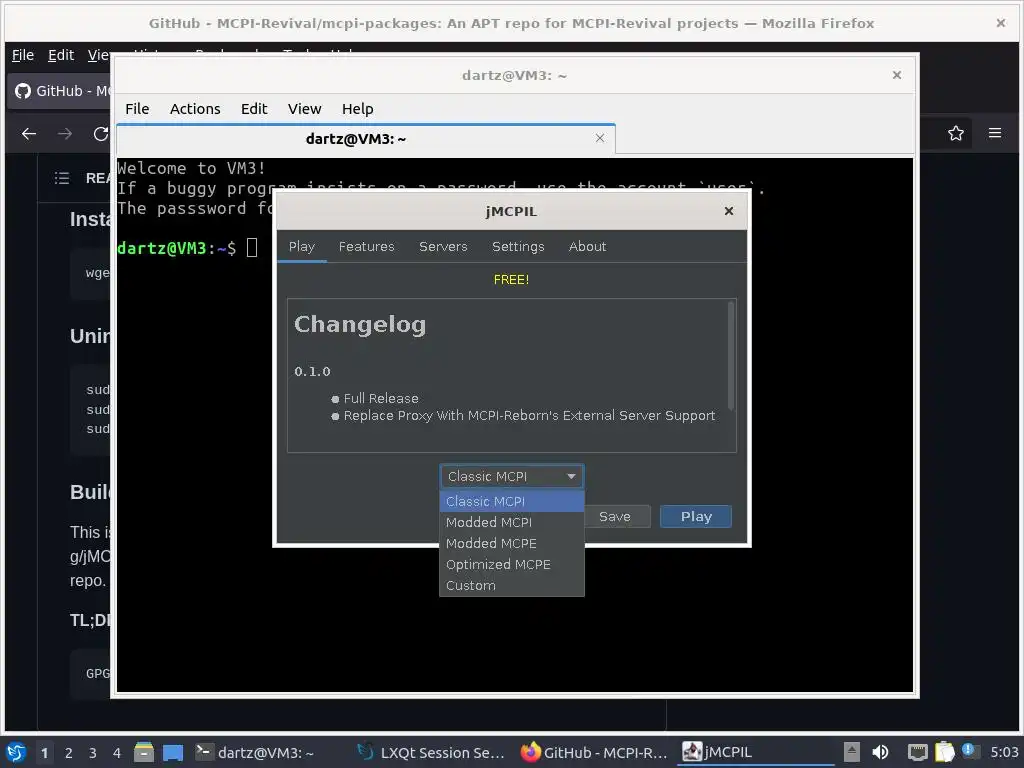
Task: Switch to virtual desktop 4
Action: 117,753
